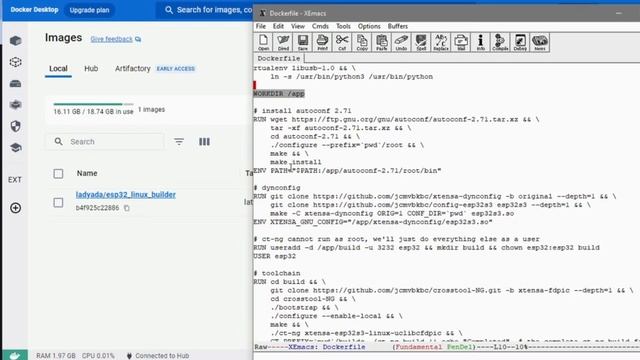Image resolution: width=640 pixels, height=360 pixels.
Task: Run the Spell check toolbar icon
Action: point(421,42)
